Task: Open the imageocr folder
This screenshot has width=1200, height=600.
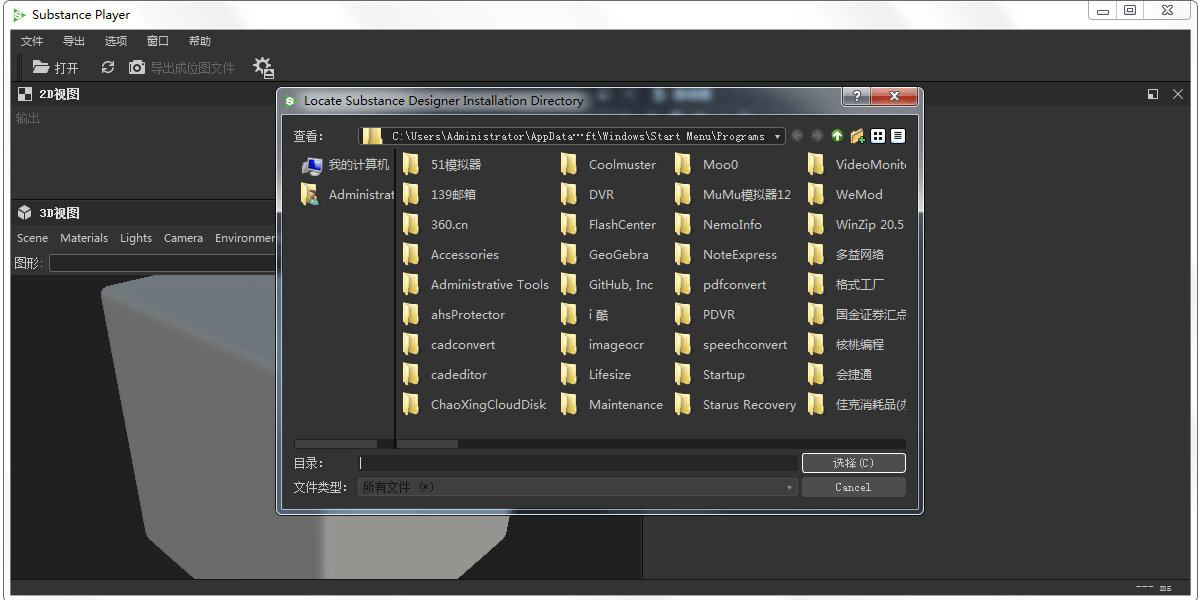Action: coord(603,345)
